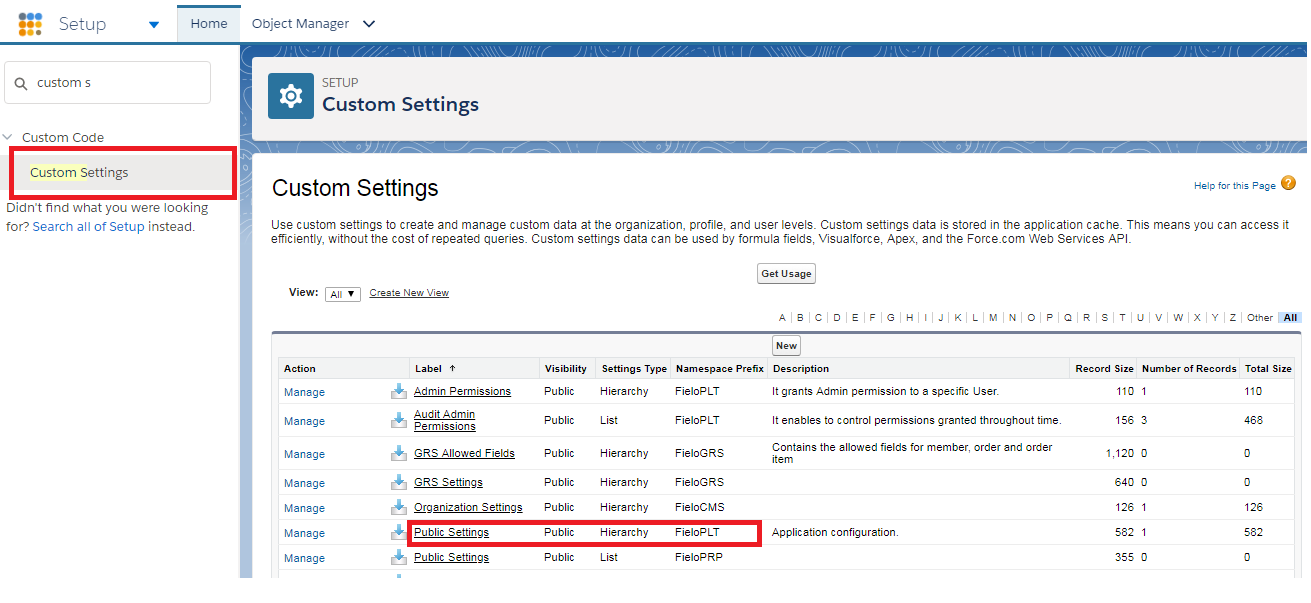
Task: Click the download icon in GRS Allowed Fields row
Action: click(399, 453)
